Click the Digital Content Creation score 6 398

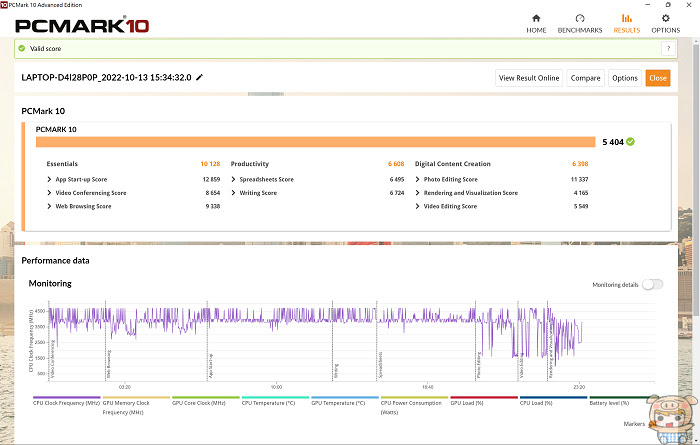pyautogui.click(x=580, y=164)
